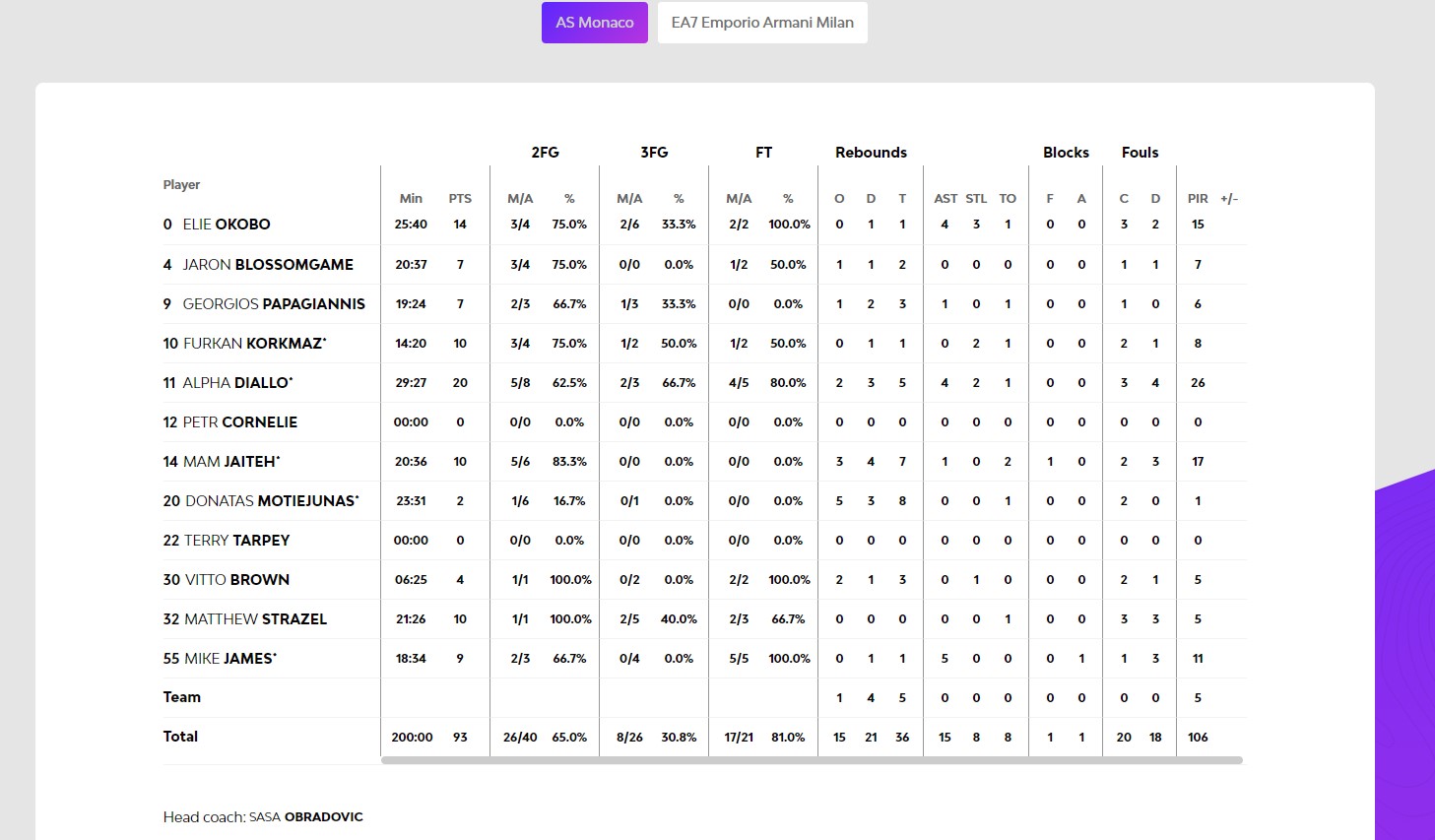
Task: Open the EA7 Emporio Armani Milan tab
Action: click(x=762, y=23)
